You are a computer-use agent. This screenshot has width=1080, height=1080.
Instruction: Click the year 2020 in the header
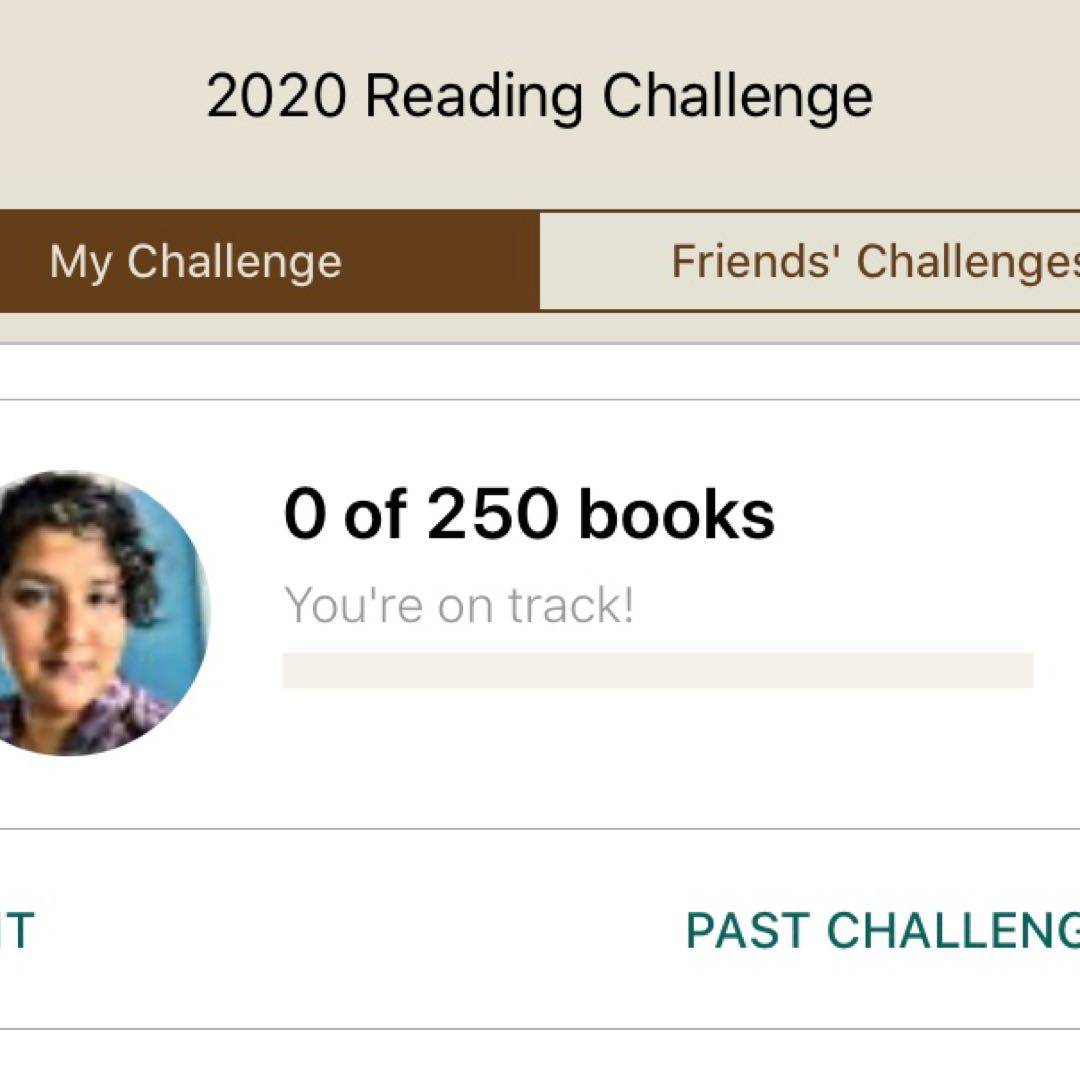[x=276, y=96]
